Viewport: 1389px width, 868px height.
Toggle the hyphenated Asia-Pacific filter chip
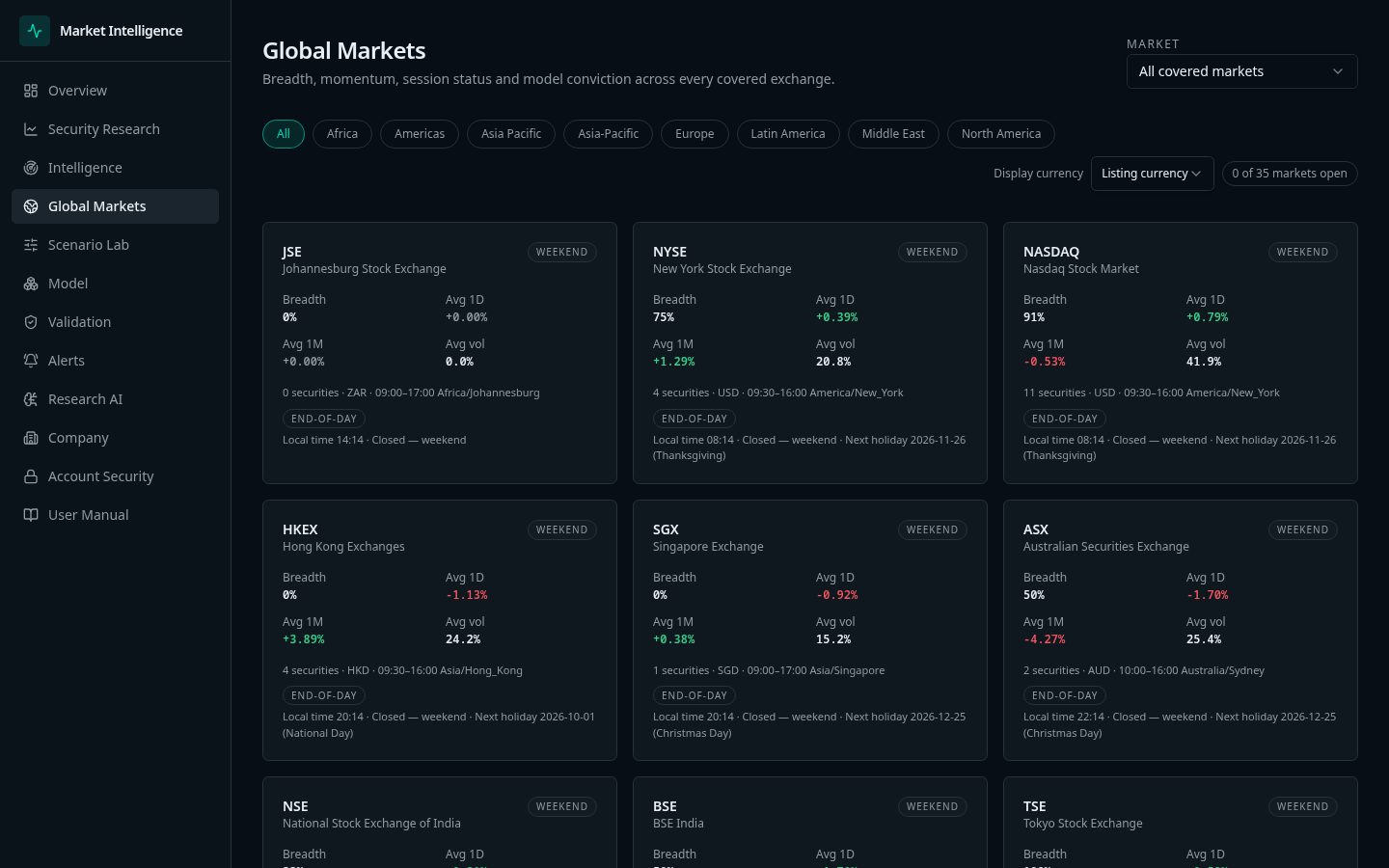tap(609, 134)
